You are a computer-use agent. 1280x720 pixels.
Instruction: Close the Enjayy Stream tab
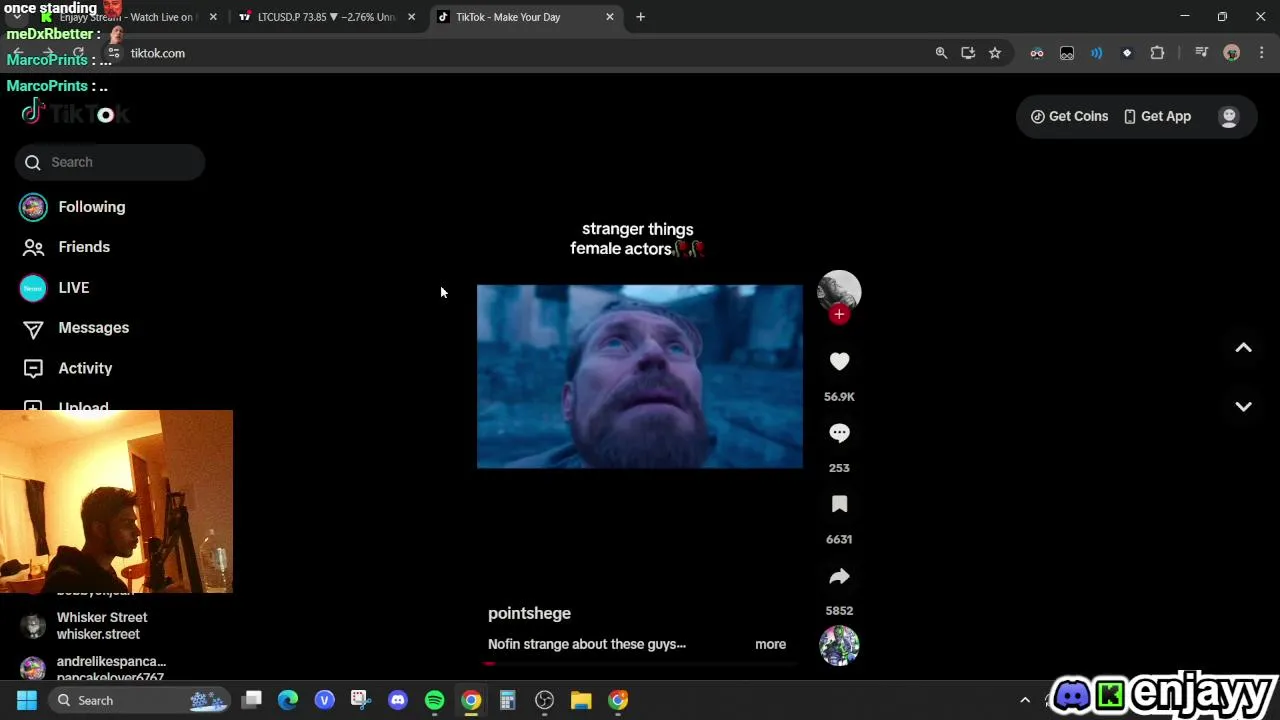click(x=213, y=17)
